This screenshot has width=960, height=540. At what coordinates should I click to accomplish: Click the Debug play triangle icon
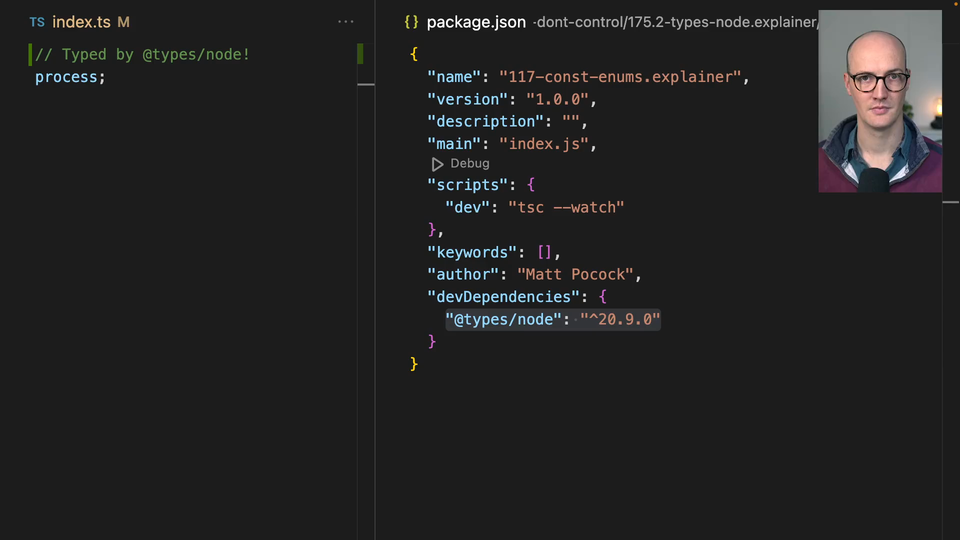[437, 164]
